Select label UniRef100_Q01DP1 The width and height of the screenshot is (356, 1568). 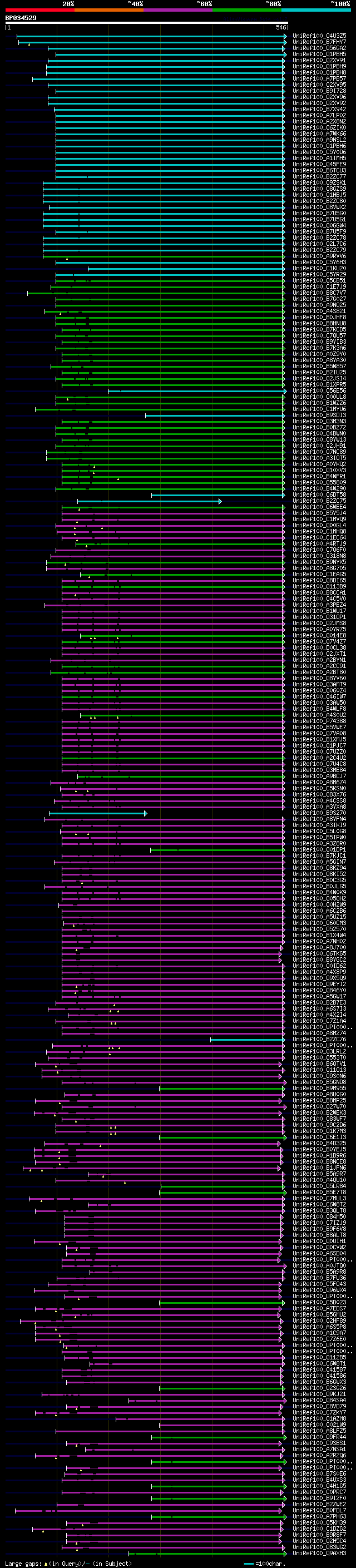click(x=319, y=850)
